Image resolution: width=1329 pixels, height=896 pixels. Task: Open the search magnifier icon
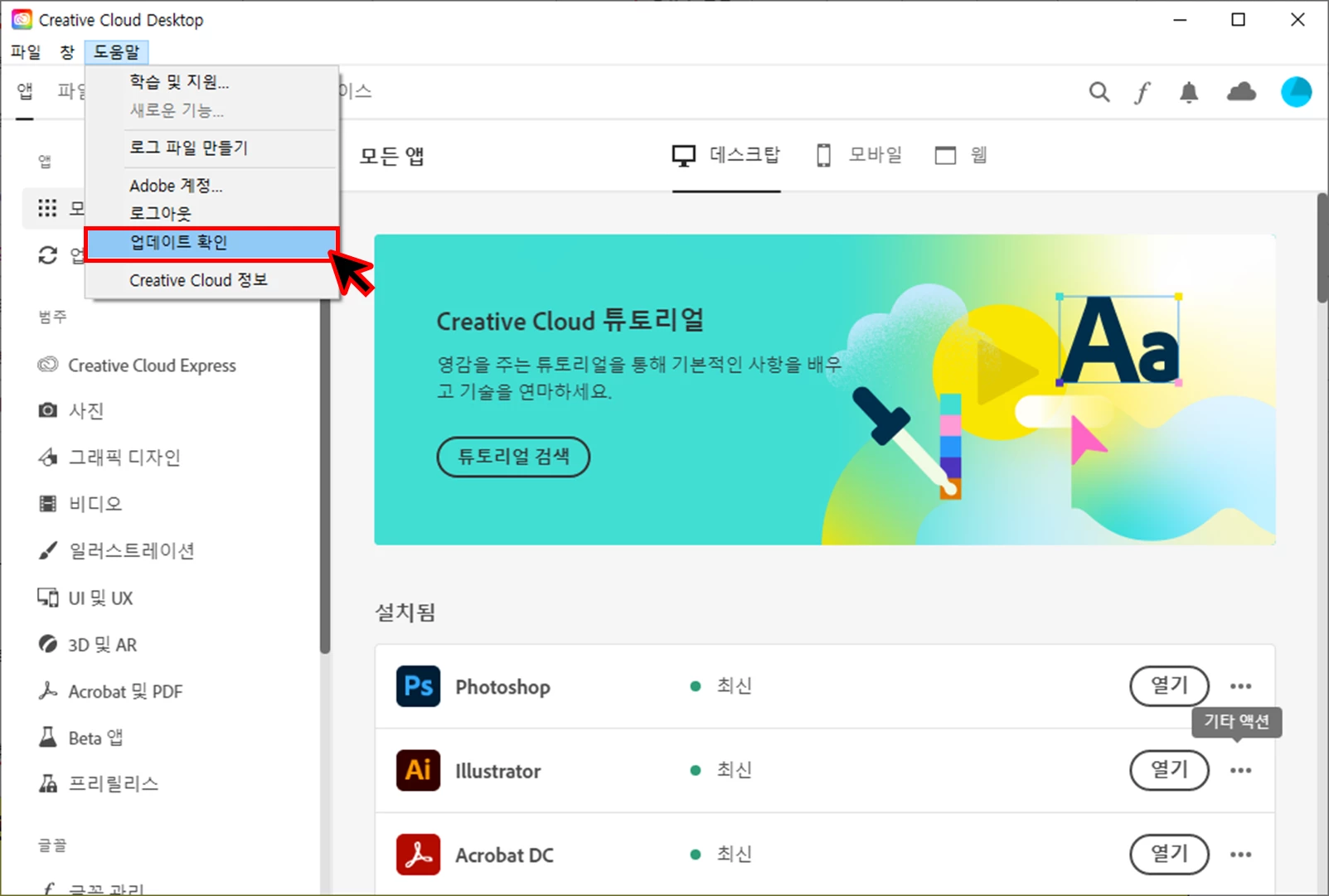[1099, 92]
